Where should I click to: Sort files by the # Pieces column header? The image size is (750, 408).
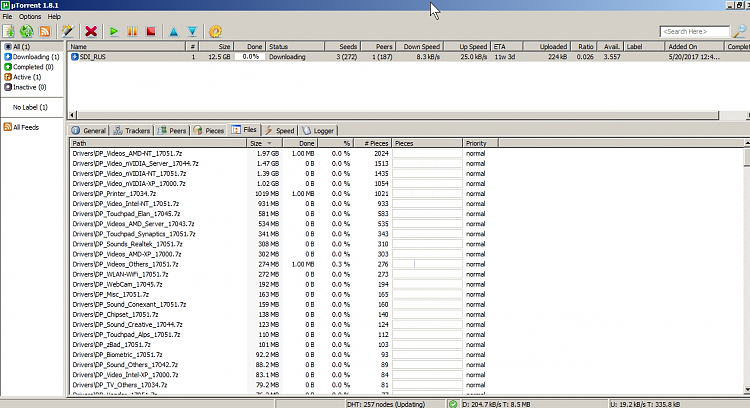[x=373, y=143]
